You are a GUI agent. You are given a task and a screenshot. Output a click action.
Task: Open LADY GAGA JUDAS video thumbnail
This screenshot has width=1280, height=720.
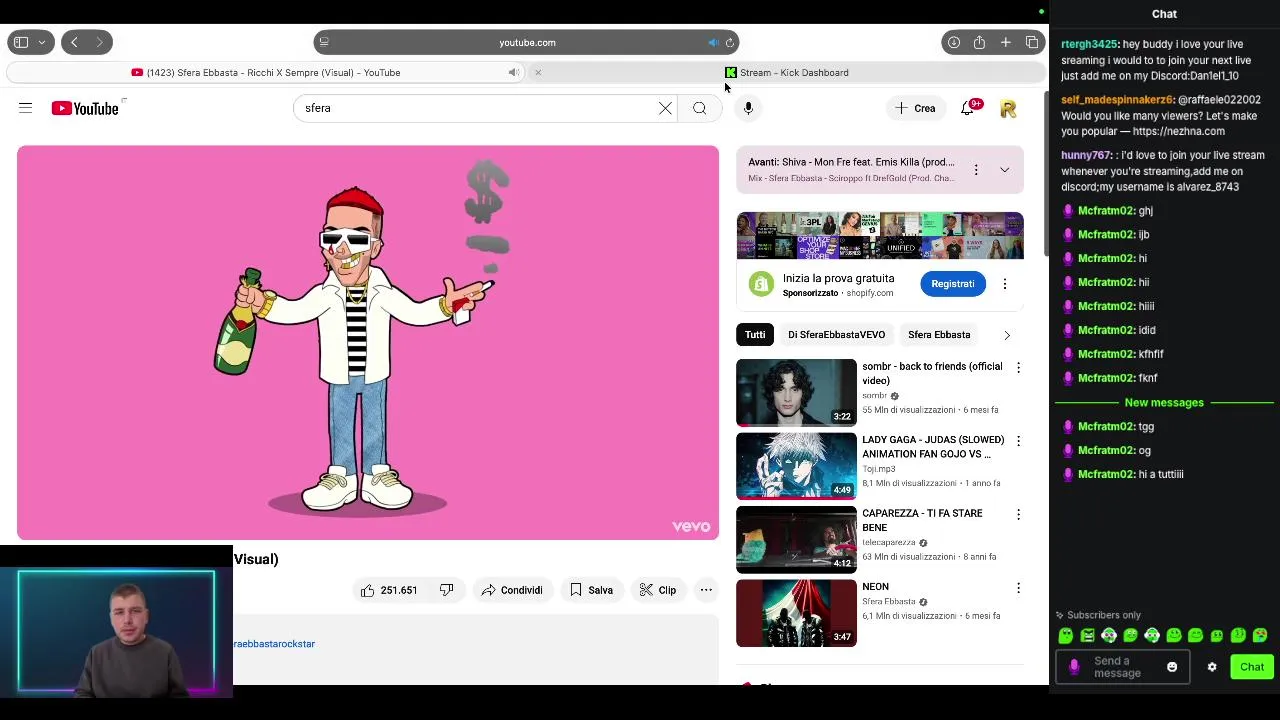(x=796, y=466)
